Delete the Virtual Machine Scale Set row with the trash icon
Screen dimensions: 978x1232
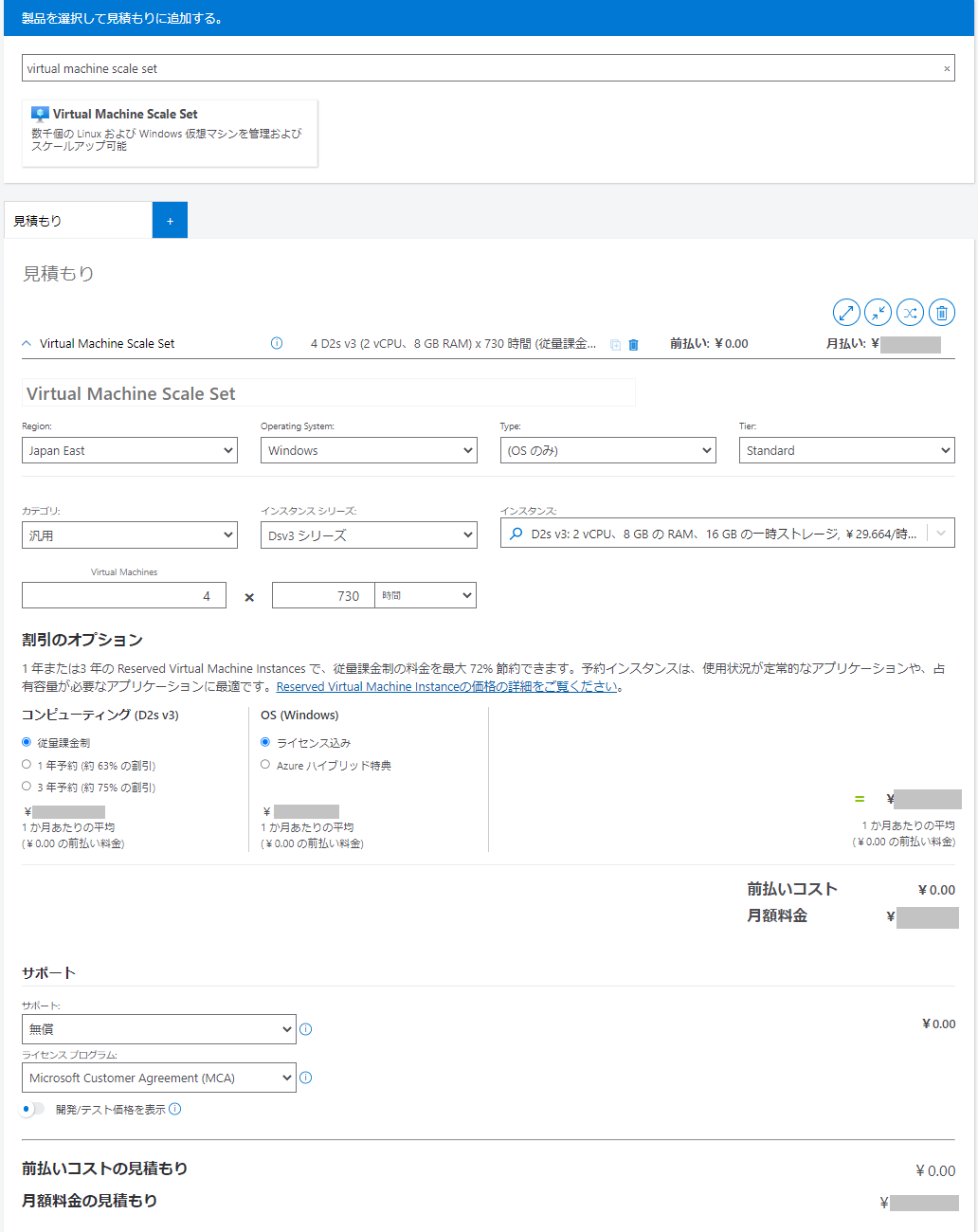tap(634, 345)
